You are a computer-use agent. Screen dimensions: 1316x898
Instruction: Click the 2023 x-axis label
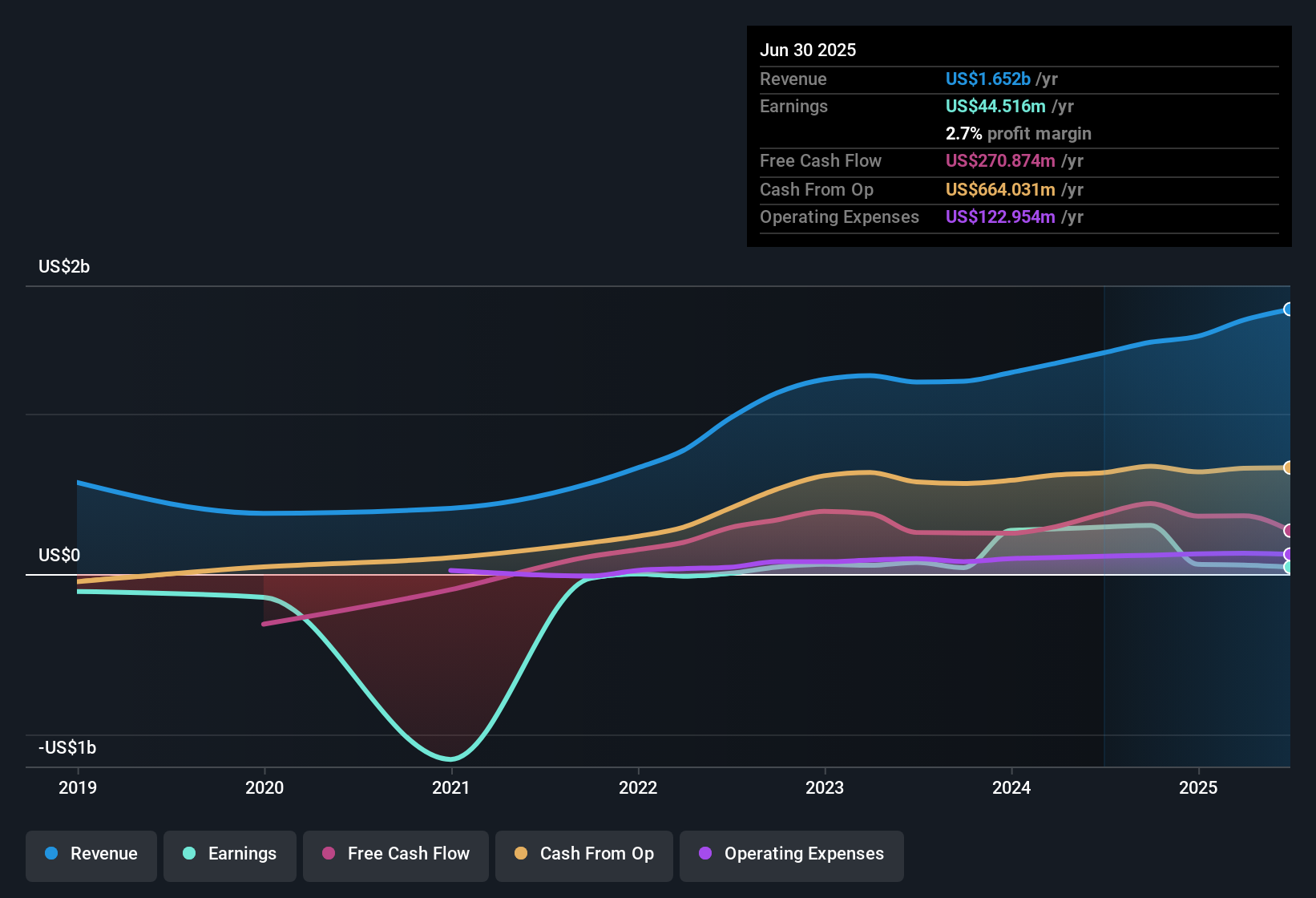pos(825,787)
